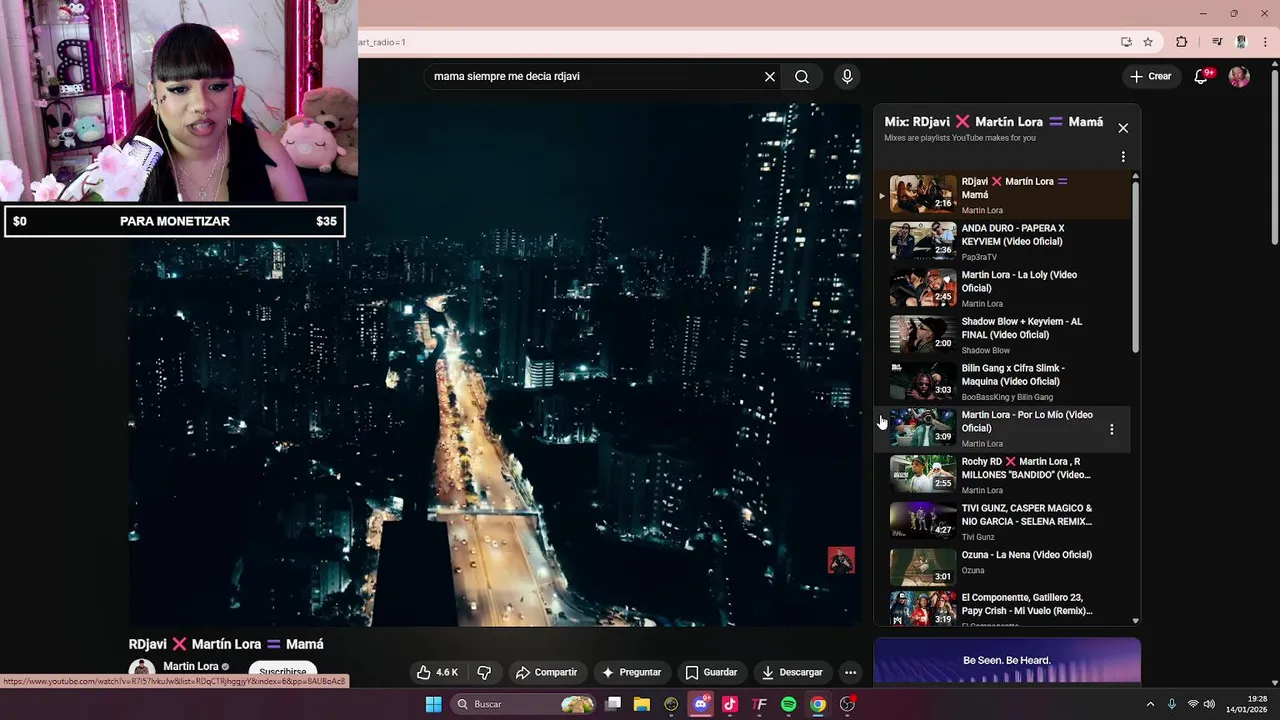1280x720 pixels.
Task: Select Ozuna - La Nena title
Action: 1027,555
